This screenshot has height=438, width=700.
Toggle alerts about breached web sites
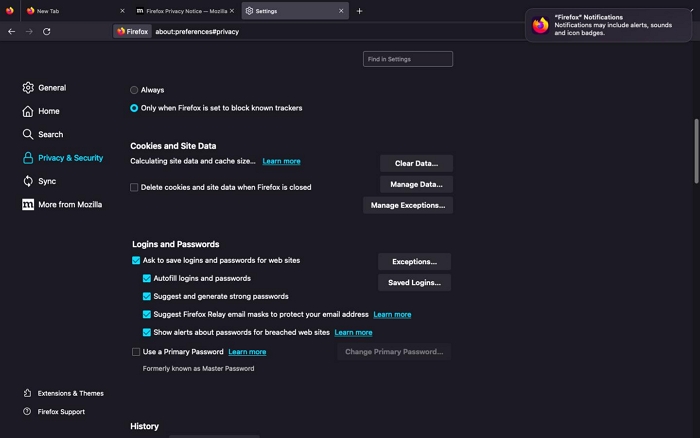point(146,332)
